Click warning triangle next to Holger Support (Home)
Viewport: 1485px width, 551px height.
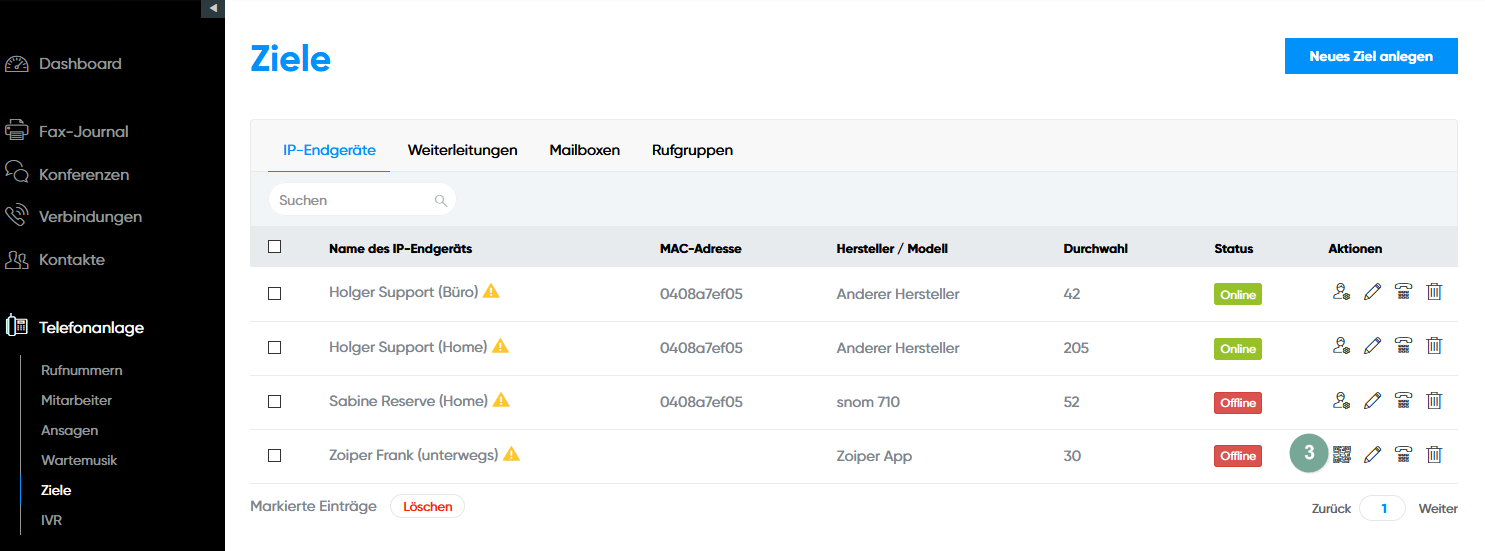pos(501,346)
